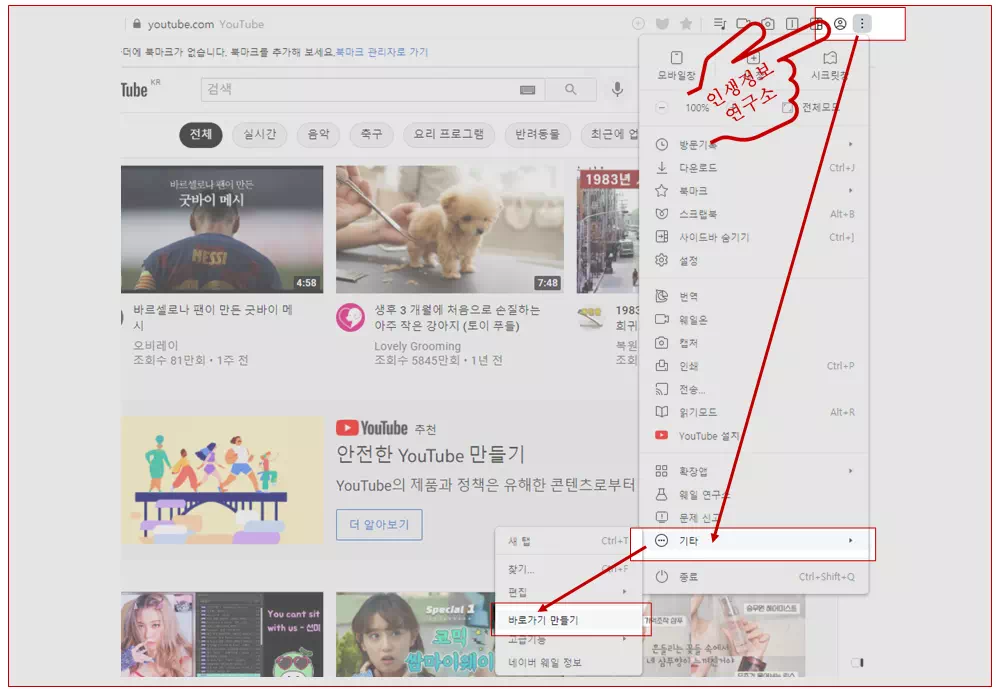Click the minus button to zoom out
Image resolution: width=996 pixels, height=690 pixels.
point(660,106)
